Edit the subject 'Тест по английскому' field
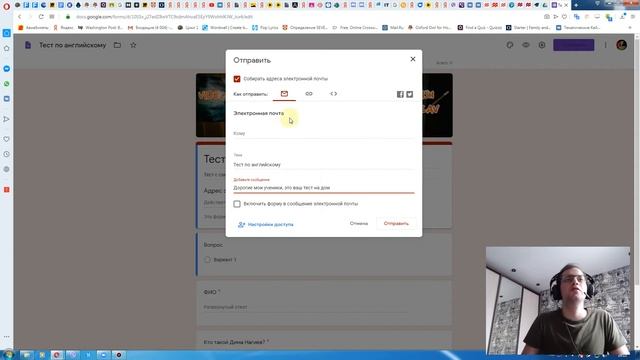Viewport: 640px width, 360px height. tap(324, 164)
